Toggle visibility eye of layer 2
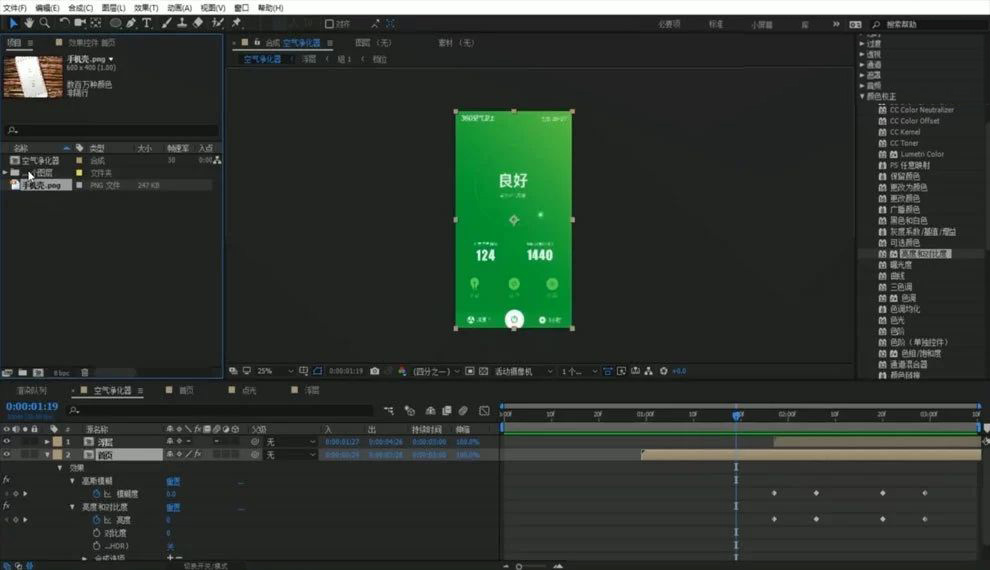This screenshot has height=570, width=990. 7,454
